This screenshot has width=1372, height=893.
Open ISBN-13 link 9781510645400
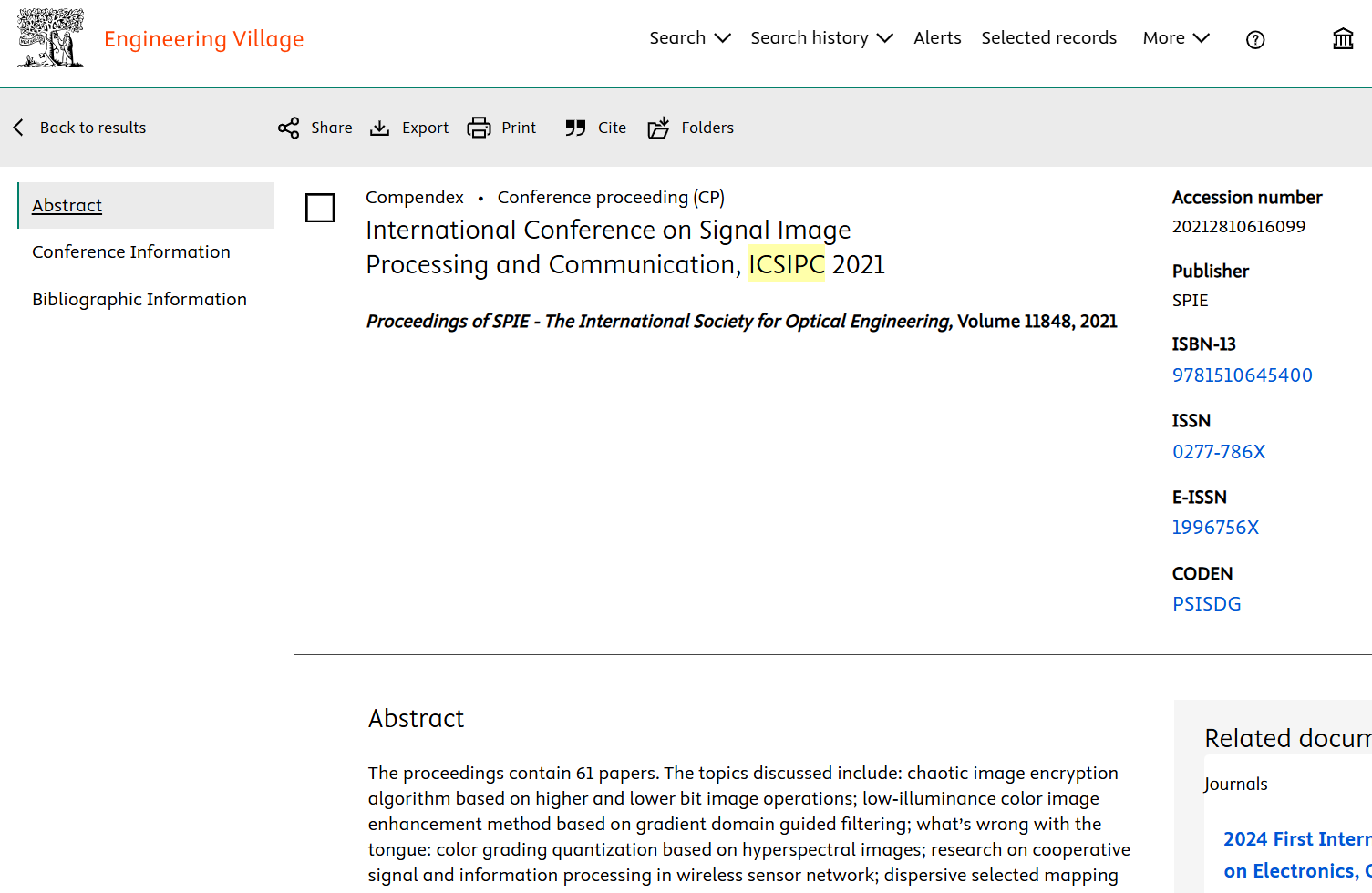click(x=1243, y=375)
